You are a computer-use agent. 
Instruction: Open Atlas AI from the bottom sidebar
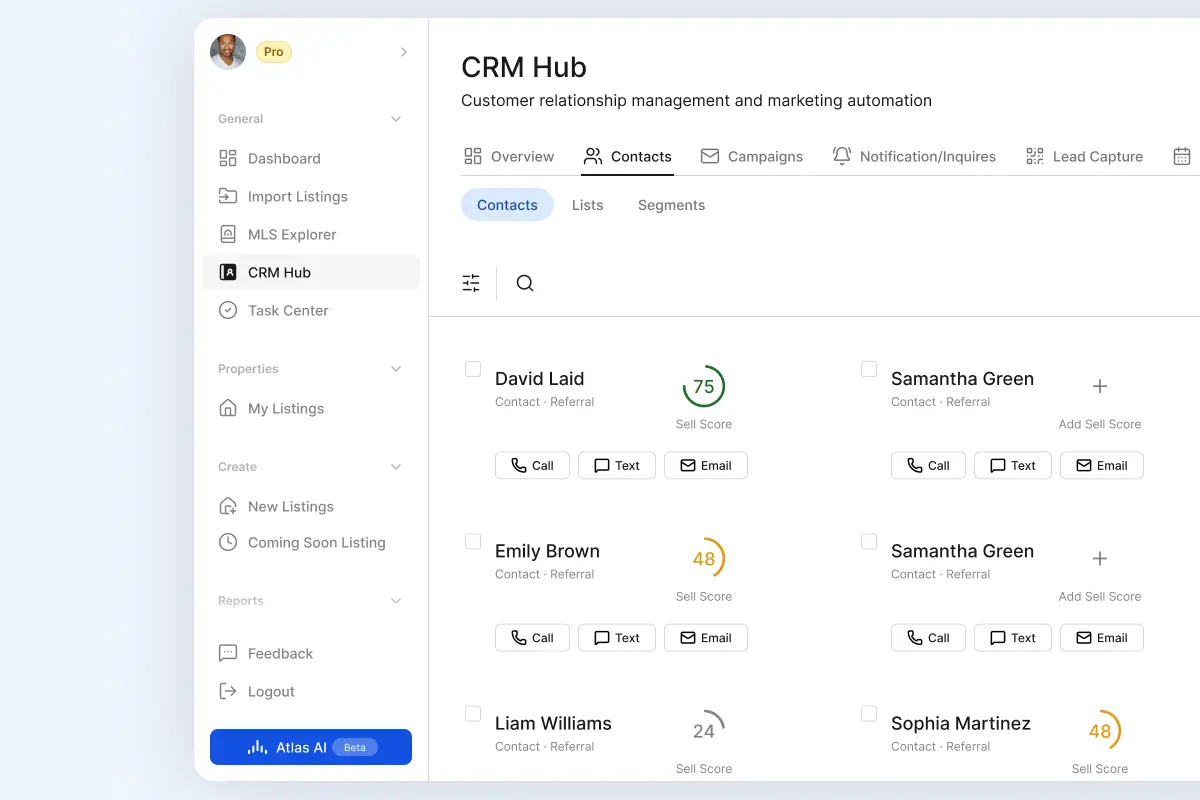(310, 747)
